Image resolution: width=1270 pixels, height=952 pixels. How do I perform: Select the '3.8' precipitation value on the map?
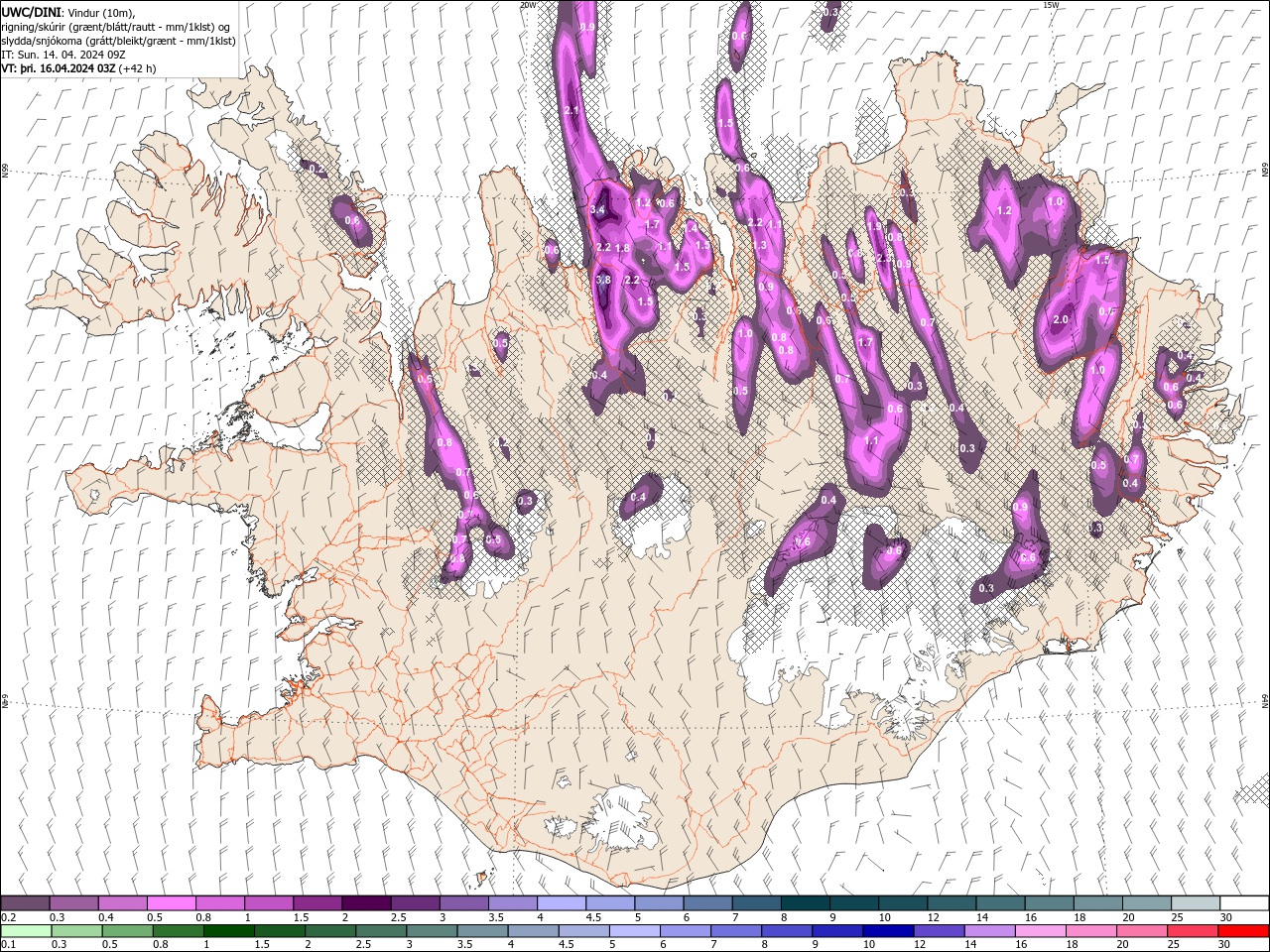pos(603,281)
